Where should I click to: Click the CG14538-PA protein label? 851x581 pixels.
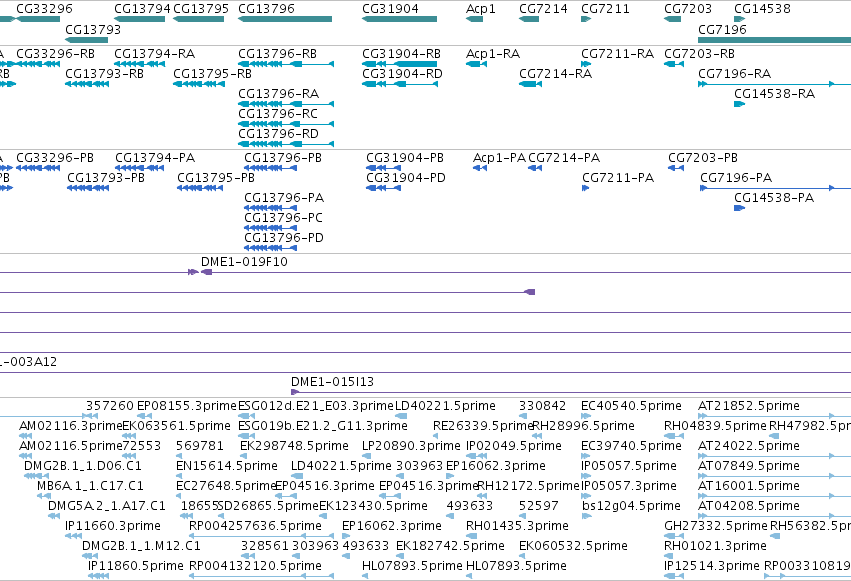click(774, 198)
